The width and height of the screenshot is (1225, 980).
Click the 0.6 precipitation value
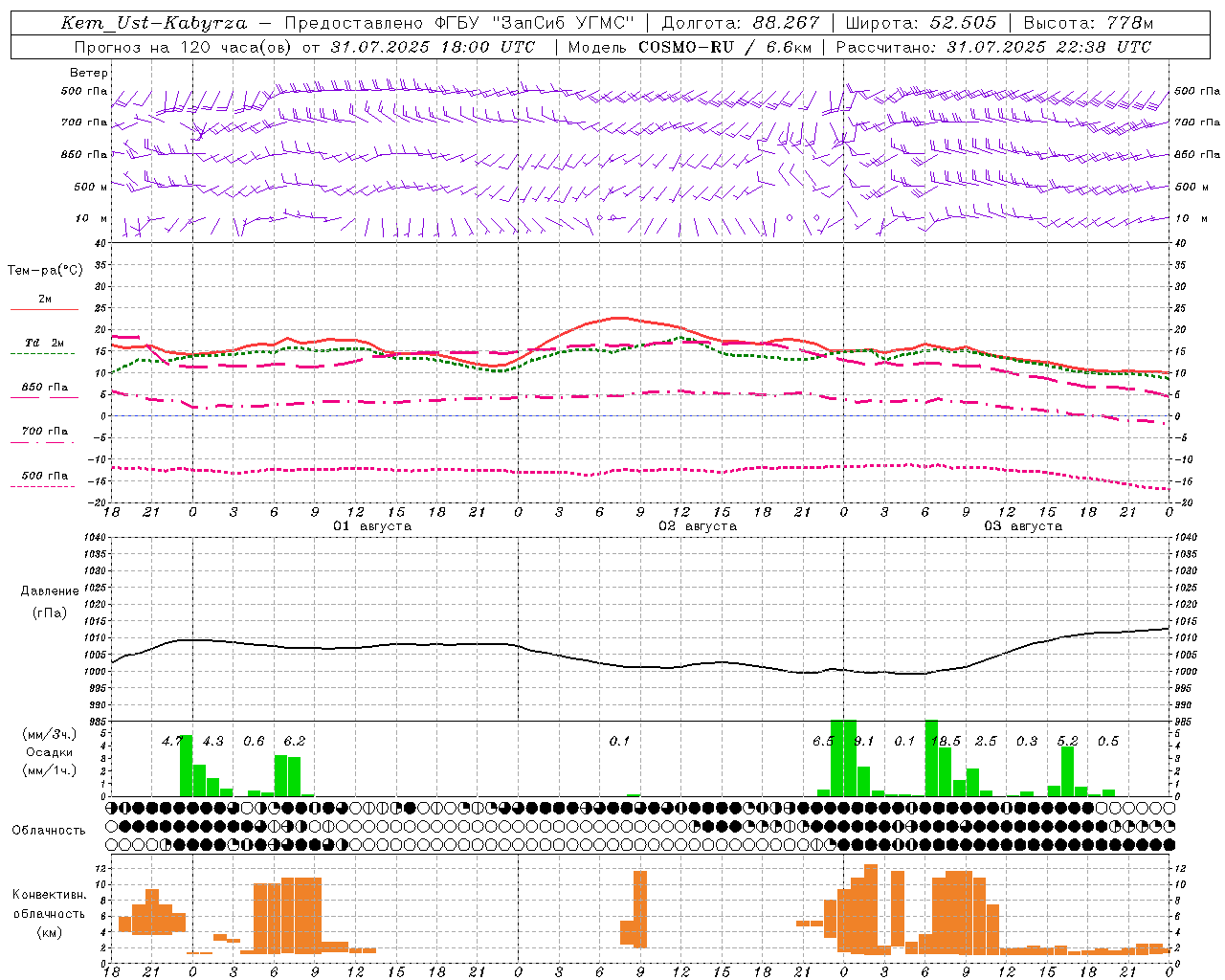coord(254,741)
